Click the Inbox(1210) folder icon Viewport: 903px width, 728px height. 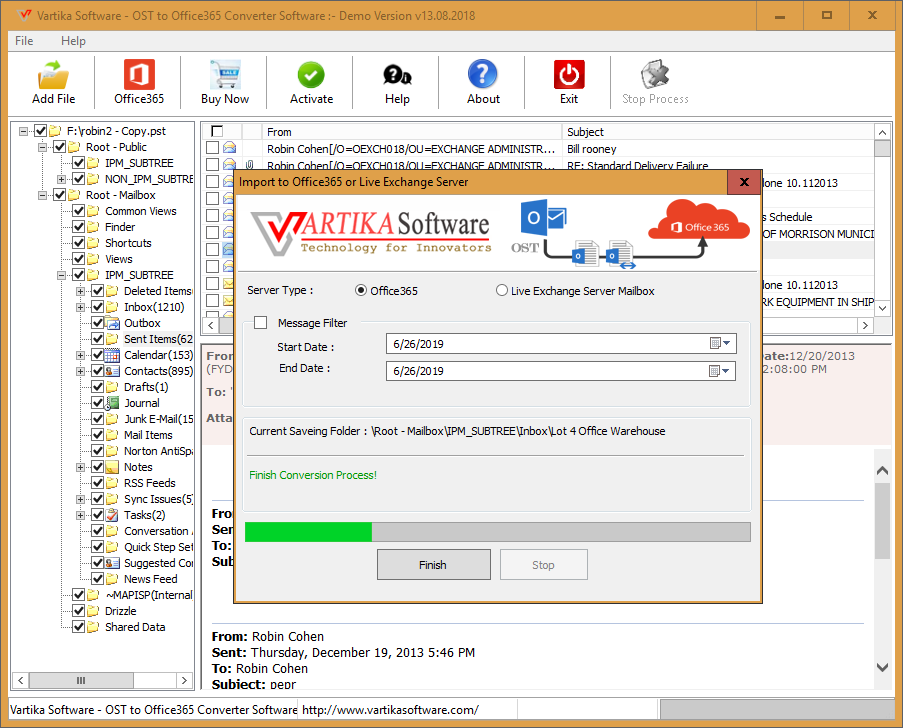point(113,307)
